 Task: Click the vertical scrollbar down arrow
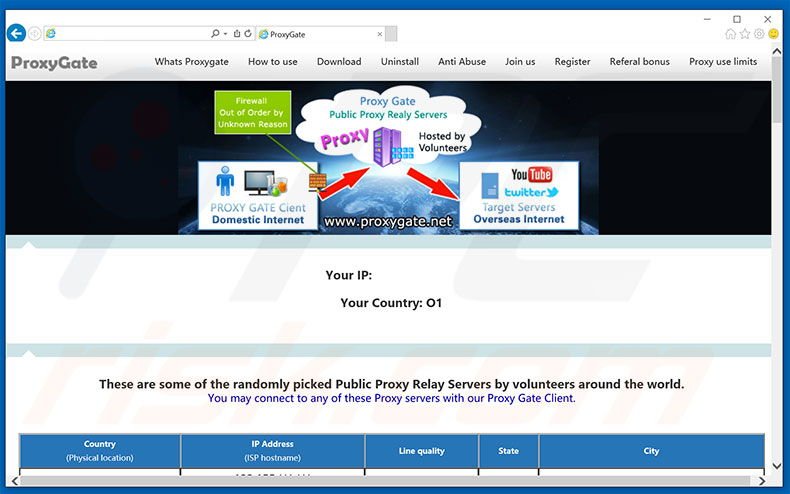(777, 467)
